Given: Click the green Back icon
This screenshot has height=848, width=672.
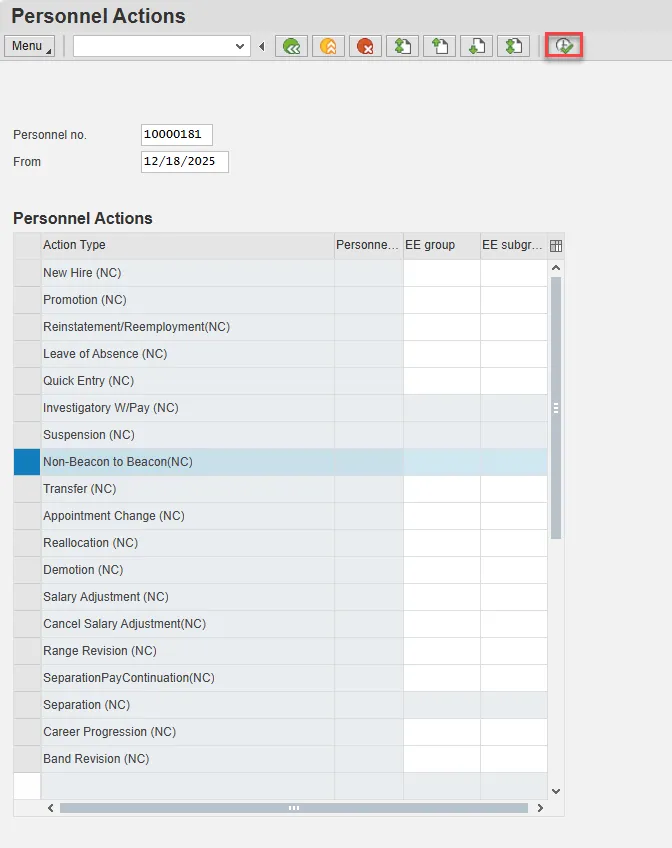Looking at the screenshot, I should (x=292, y=46).
